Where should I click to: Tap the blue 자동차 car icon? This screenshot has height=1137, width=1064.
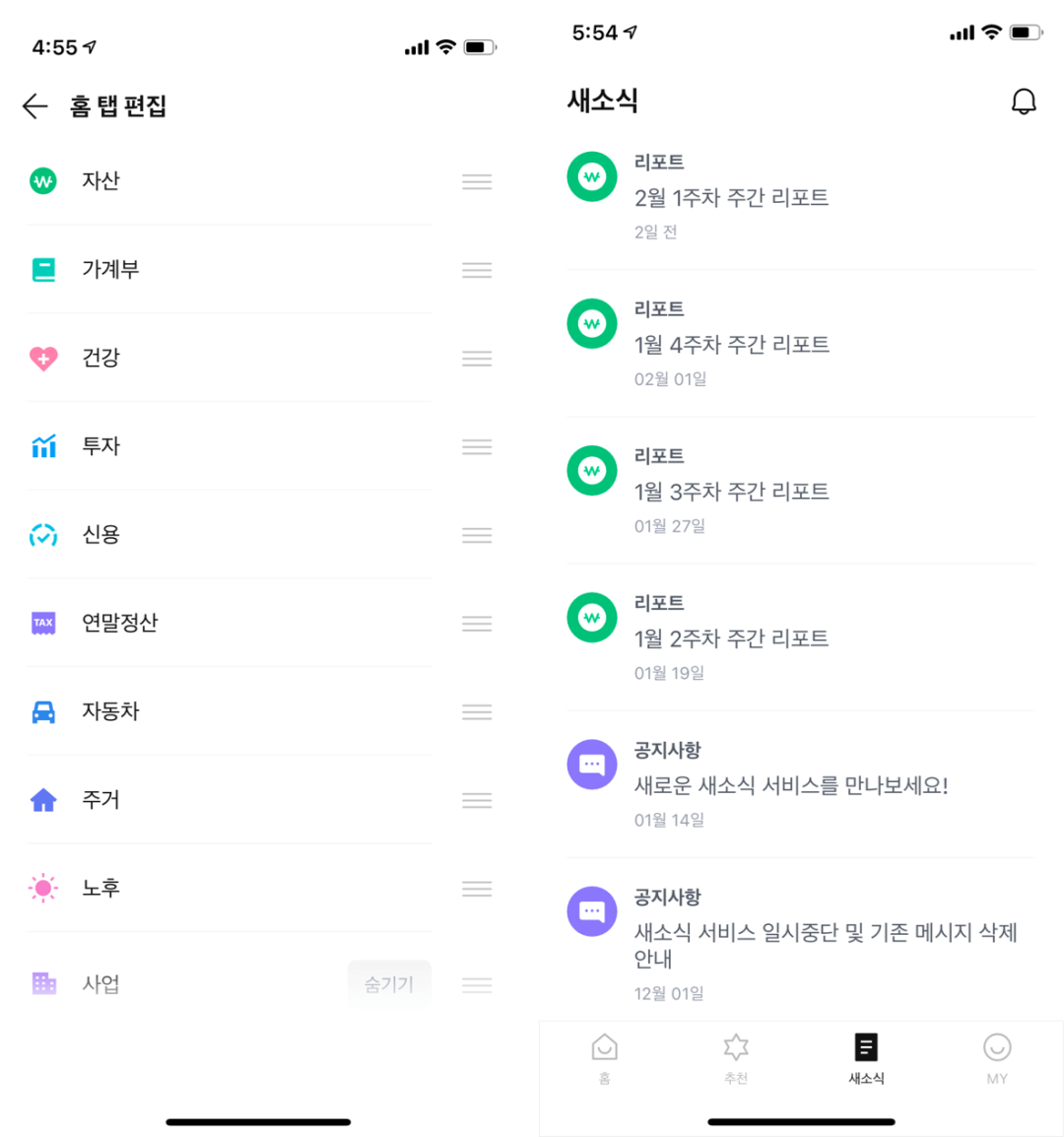[x=43, y=711]
